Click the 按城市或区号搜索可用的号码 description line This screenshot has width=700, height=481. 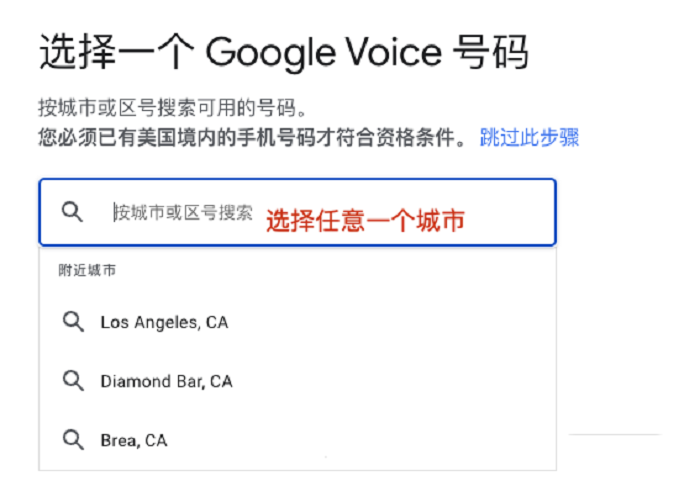[x=172, y=108]
